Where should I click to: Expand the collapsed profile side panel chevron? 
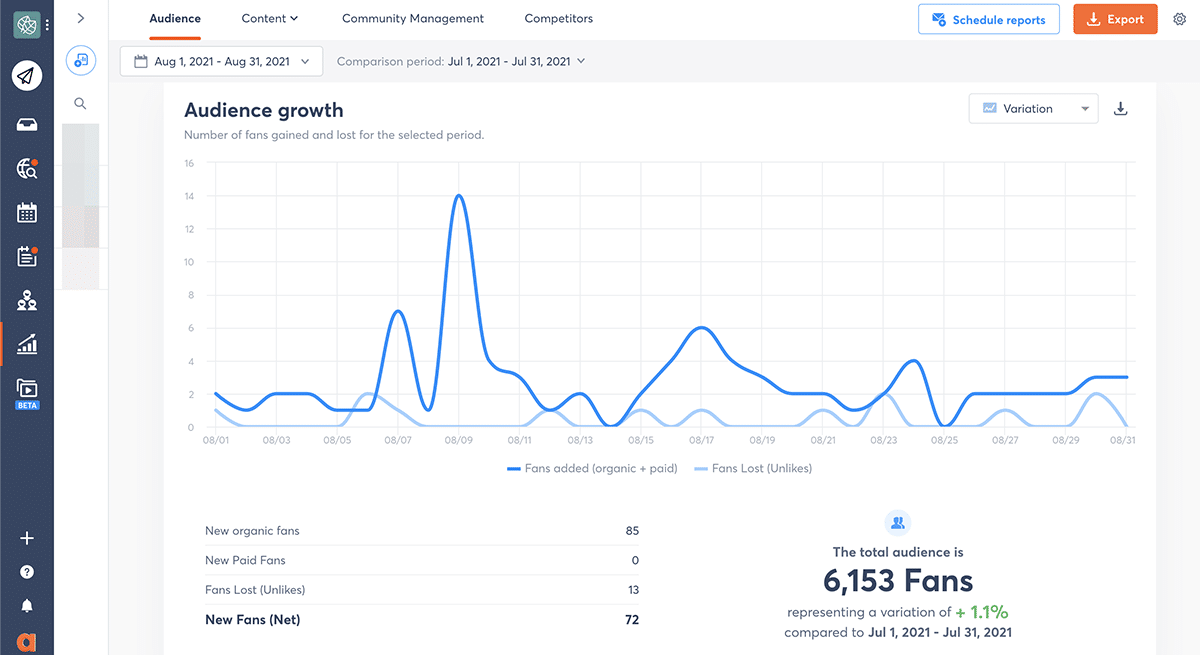[x=80, y=18]
